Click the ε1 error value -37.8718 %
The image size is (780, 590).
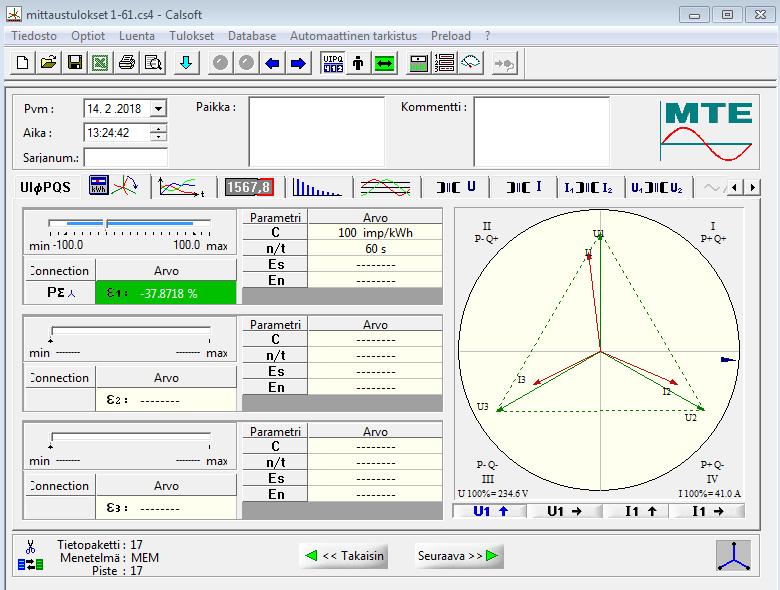click(166, 294)
